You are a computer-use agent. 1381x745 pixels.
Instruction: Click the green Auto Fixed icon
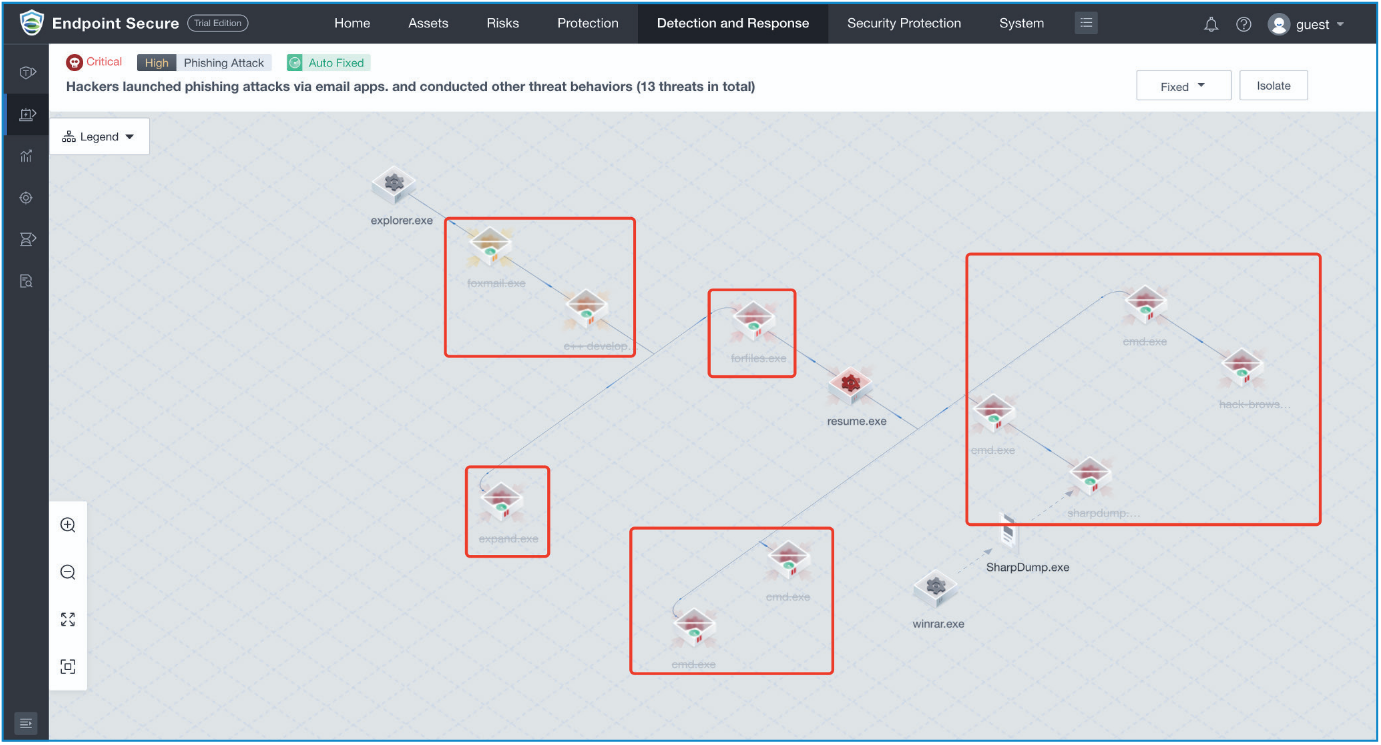tap(295, 62)
